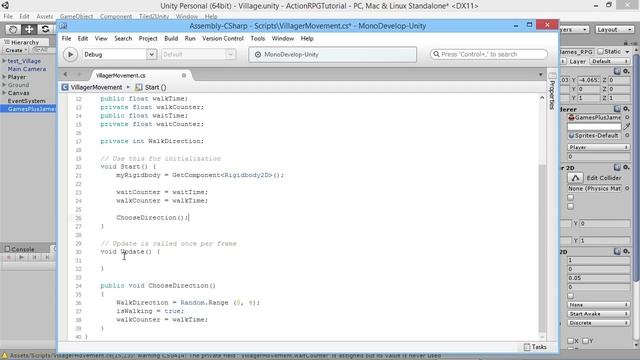
Task: Toggle Freeze Position Y checkbox
Action: [x=585, y=341]
